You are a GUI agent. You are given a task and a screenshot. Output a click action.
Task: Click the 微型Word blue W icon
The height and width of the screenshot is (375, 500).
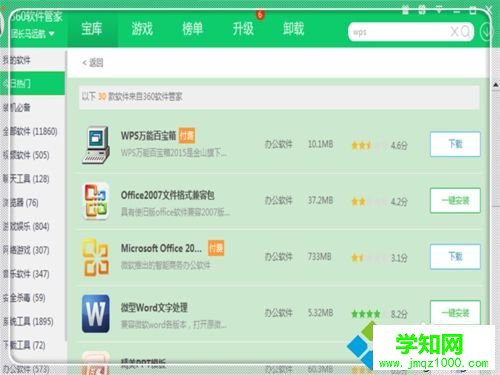pyautogui.click(x=96, y=314)
